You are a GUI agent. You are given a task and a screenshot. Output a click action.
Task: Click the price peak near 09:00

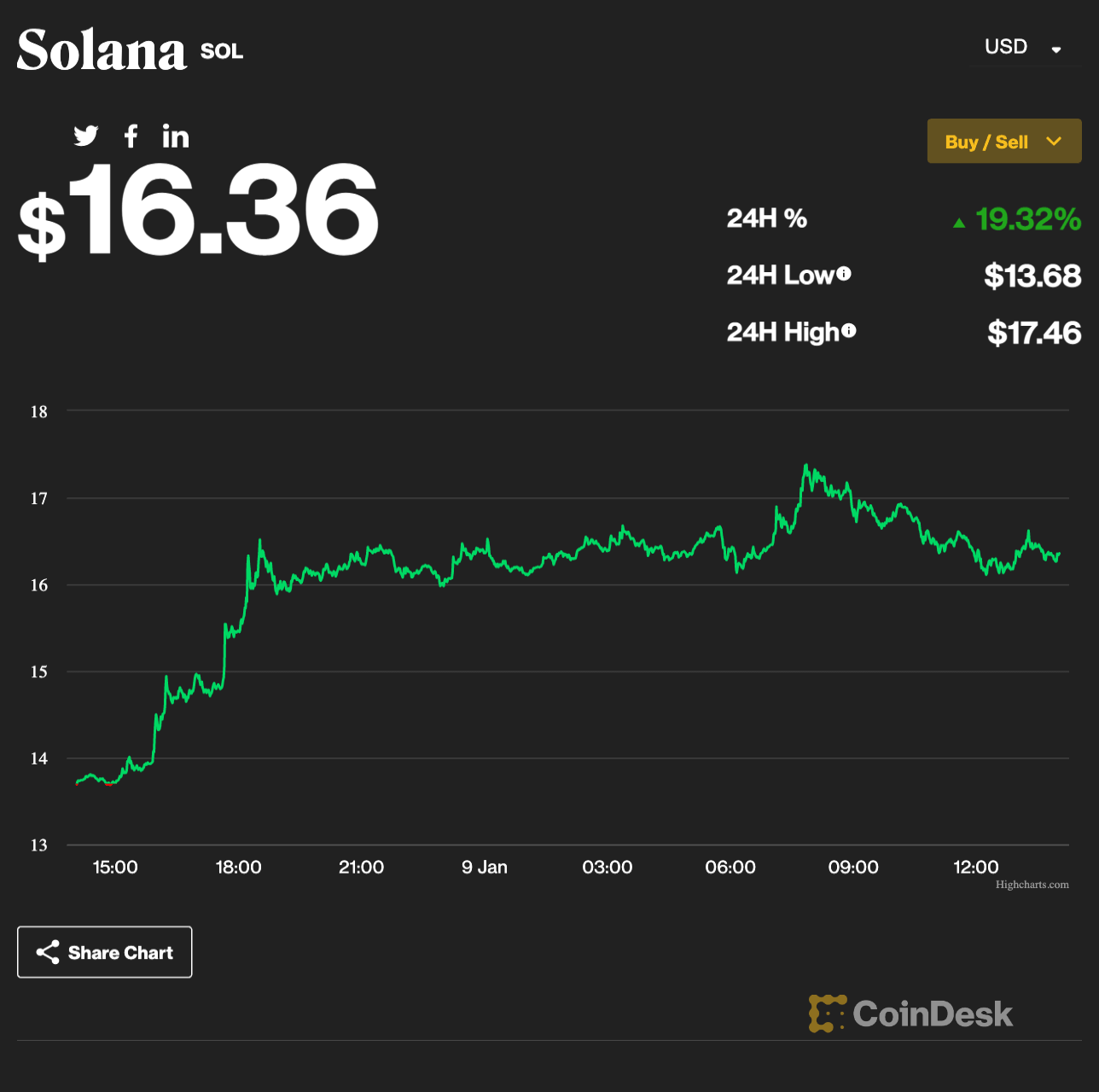pyautogui.click(x=805, y=466)
